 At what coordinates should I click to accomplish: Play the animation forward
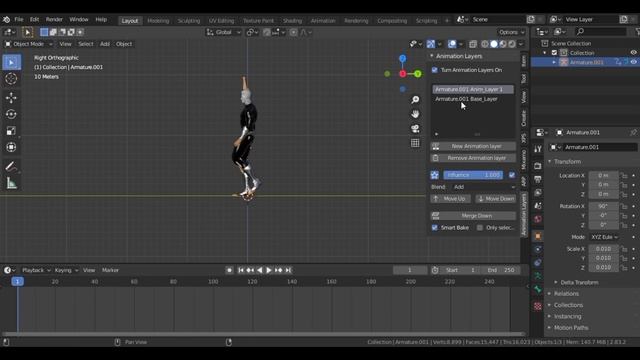point(269,270)
